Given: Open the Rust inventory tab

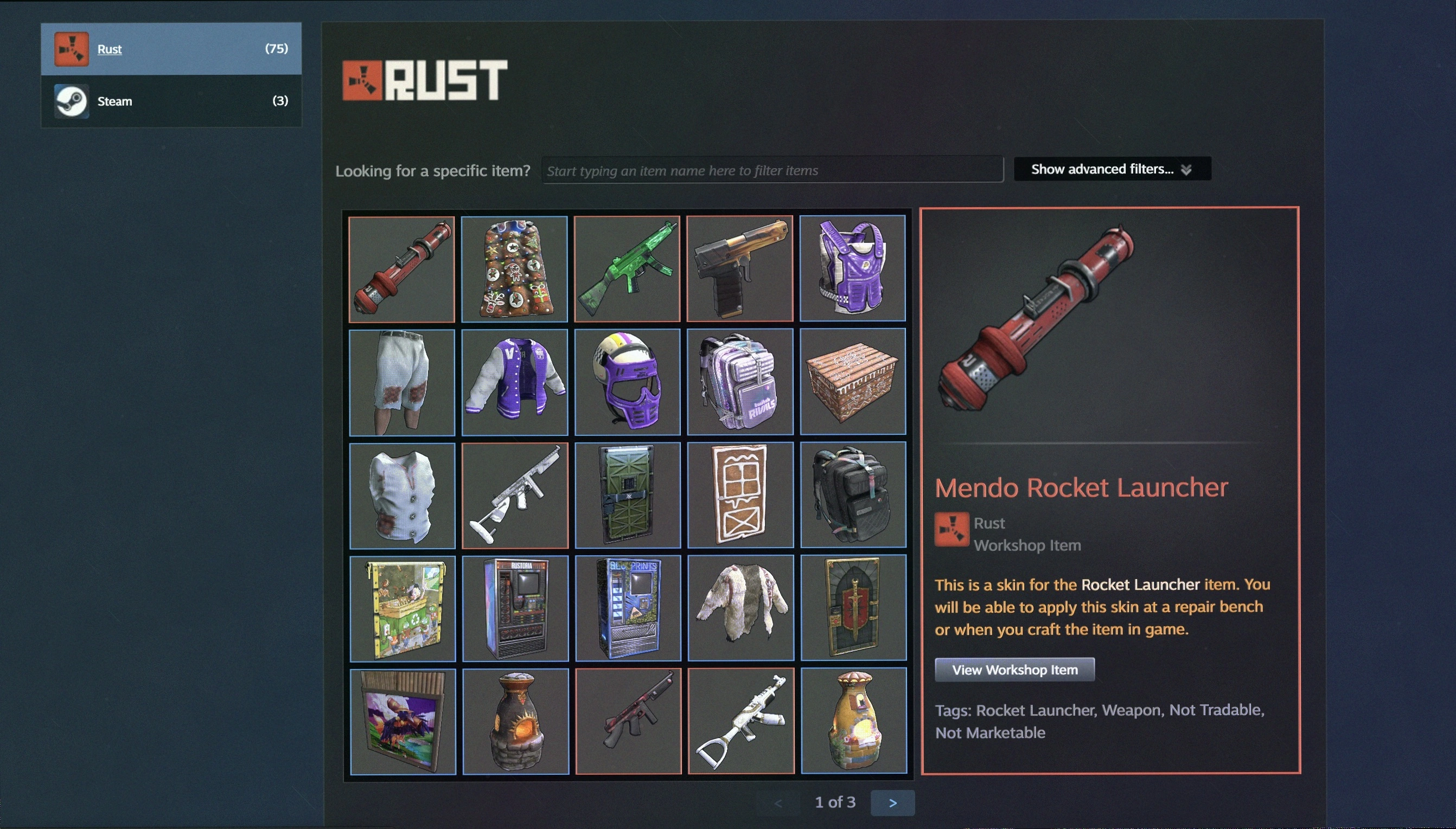Looking at the screenshot, I should click(x=171, y=48).
